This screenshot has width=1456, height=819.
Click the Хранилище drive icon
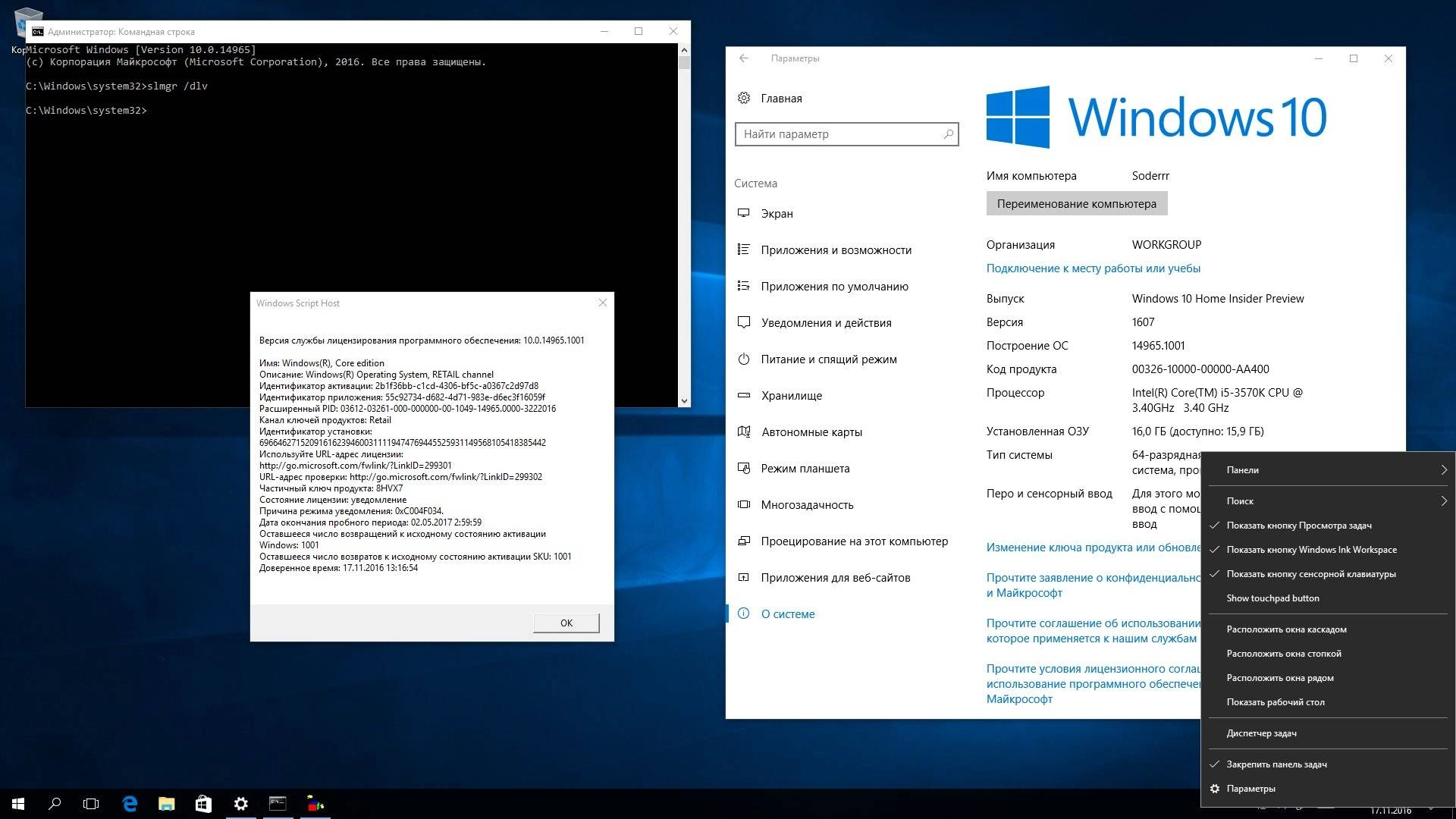(x=744, y=395)
